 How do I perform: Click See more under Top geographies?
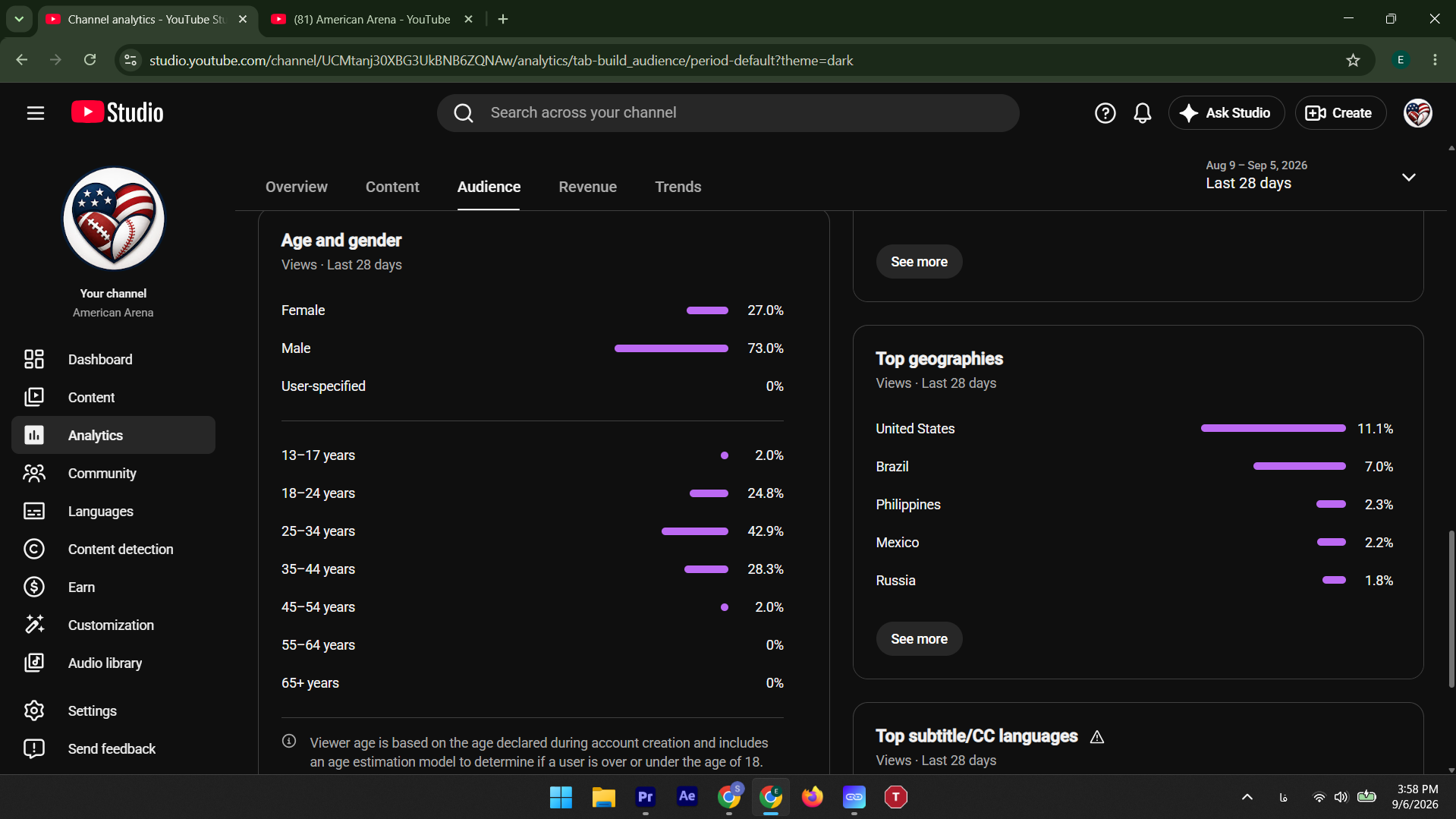click(919, 639)
